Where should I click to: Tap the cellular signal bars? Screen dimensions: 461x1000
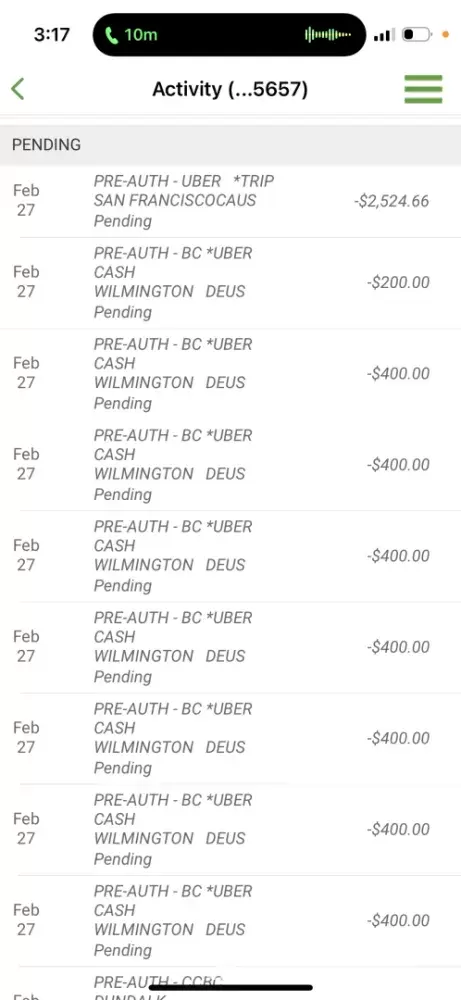coord(384,34)
